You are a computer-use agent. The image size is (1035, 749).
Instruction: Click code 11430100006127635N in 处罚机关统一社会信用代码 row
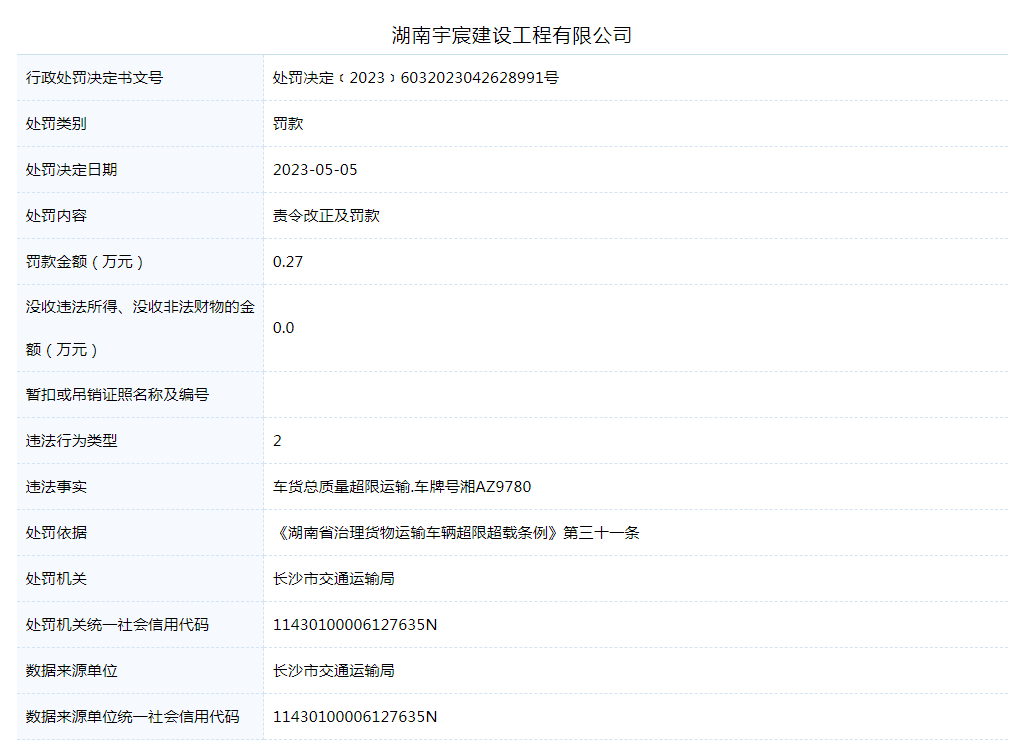click(x=355, y=625)
